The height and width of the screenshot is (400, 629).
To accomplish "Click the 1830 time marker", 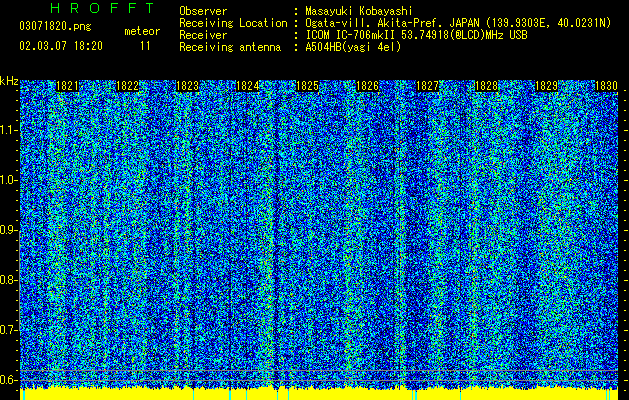I will [x=606, y=86].
